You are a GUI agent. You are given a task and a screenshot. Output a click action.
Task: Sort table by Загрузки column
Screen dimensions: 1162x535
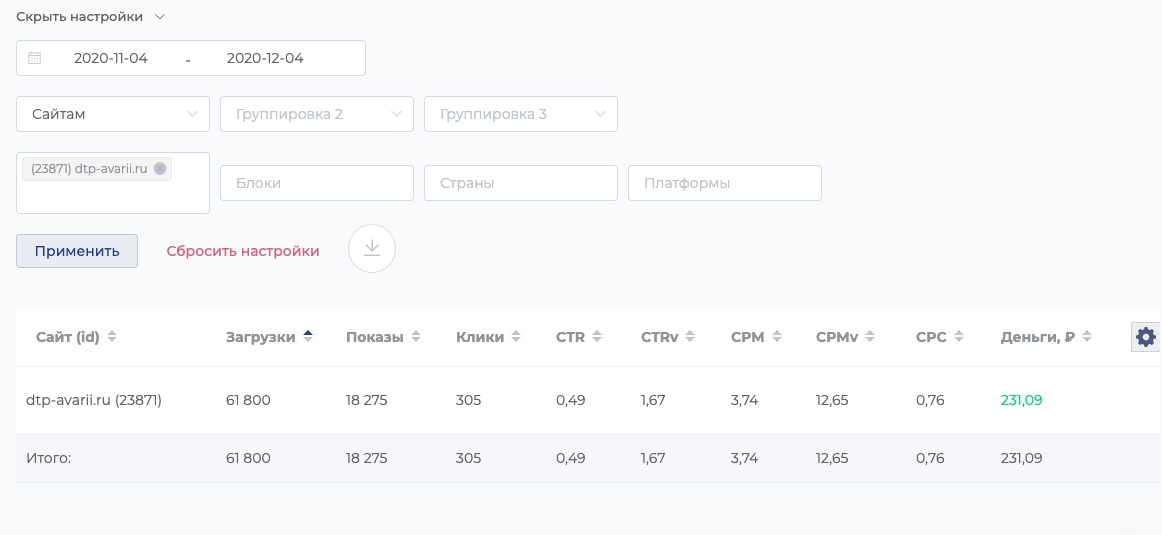[269, 337]
